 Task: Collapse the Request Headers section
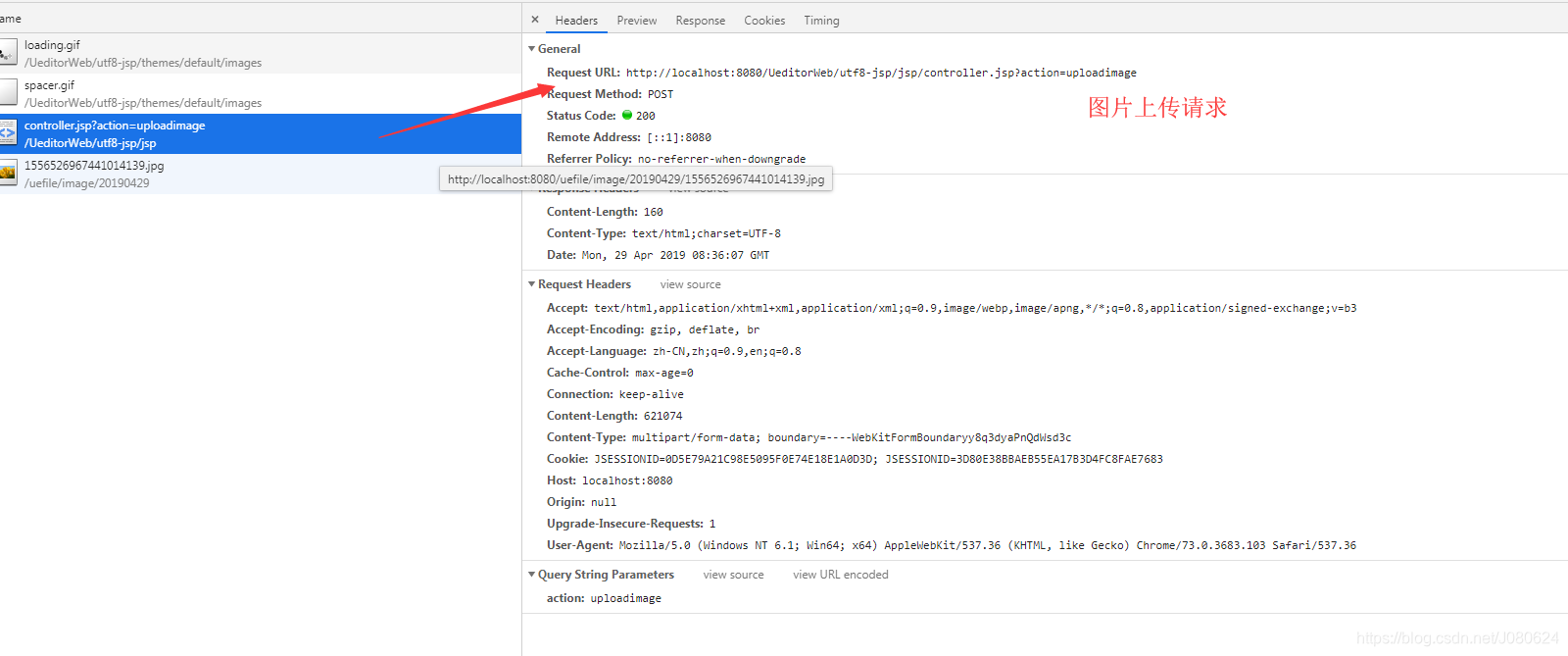tap(532, 284)
